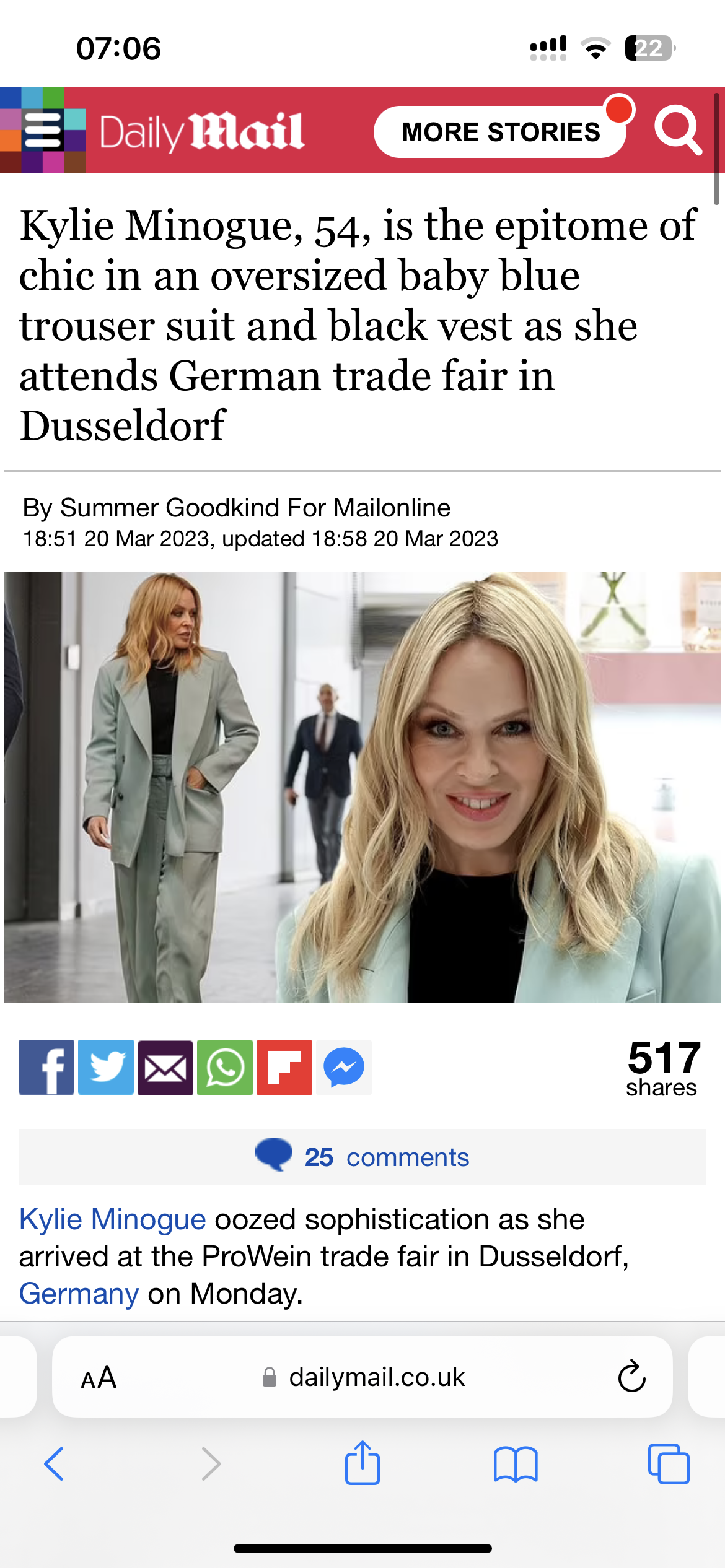Screen dimensions: 725x1568
Task: Show open Safari tabs
Action: [x=669, y=1464]
